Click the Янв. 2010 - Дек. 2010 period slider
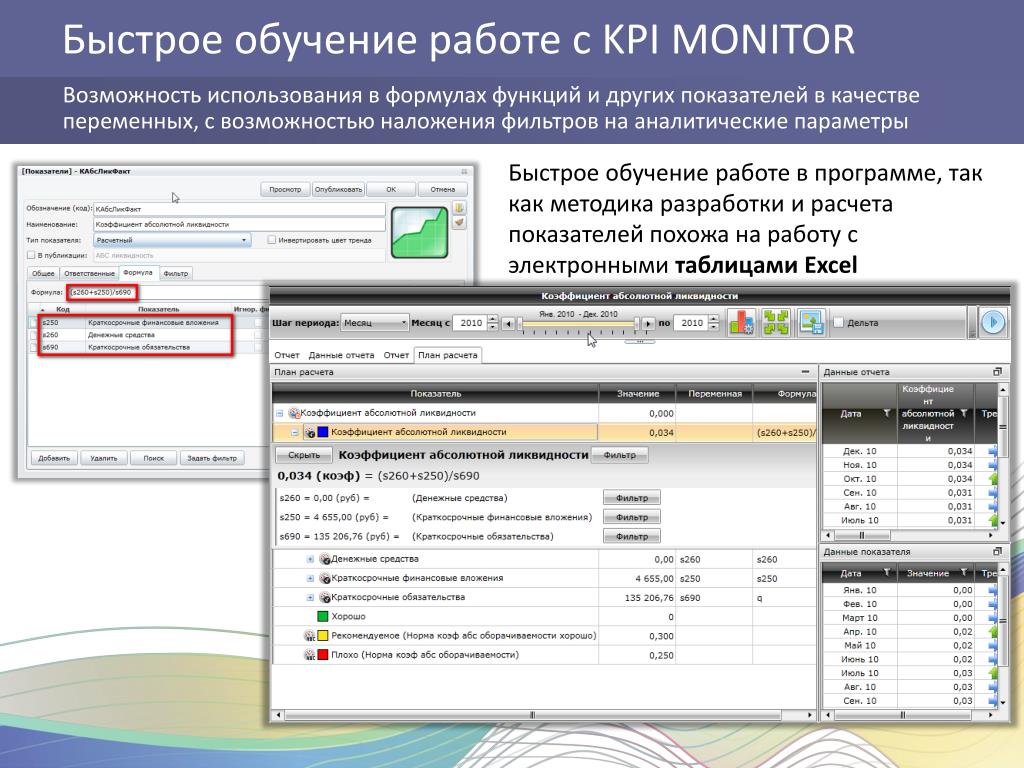This screenshot has width=1024, height=768. pos(578,324)
